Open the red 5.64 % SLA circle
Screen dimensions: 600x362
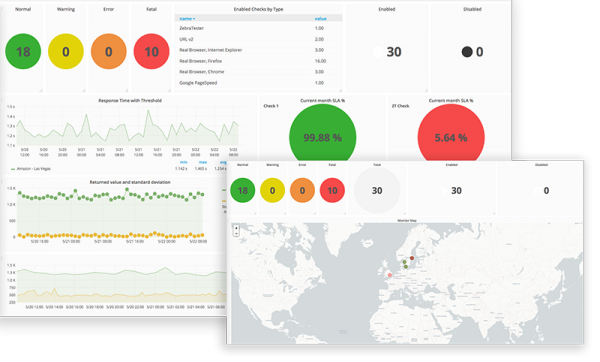[x=451, y=133]
